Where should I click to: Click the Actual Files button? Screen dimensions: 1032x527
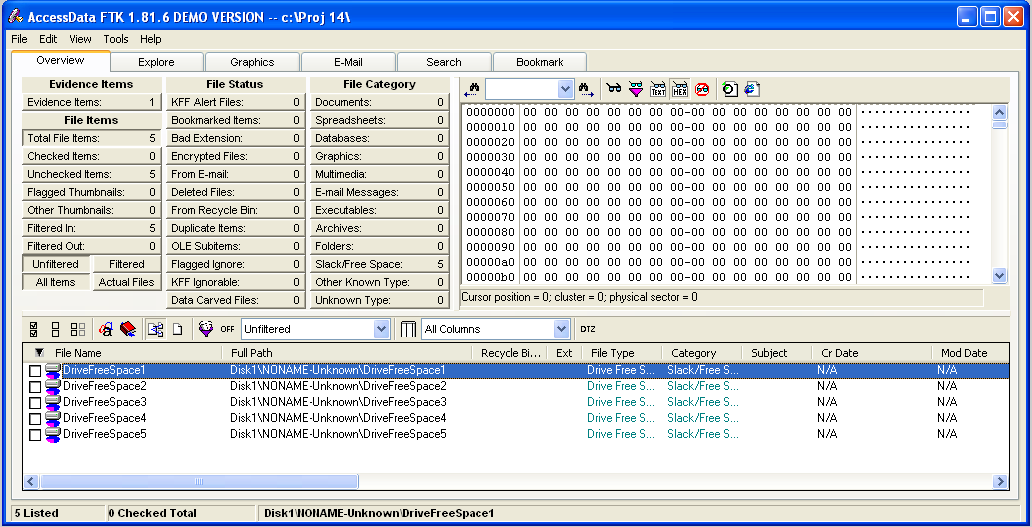coord(127,282)
